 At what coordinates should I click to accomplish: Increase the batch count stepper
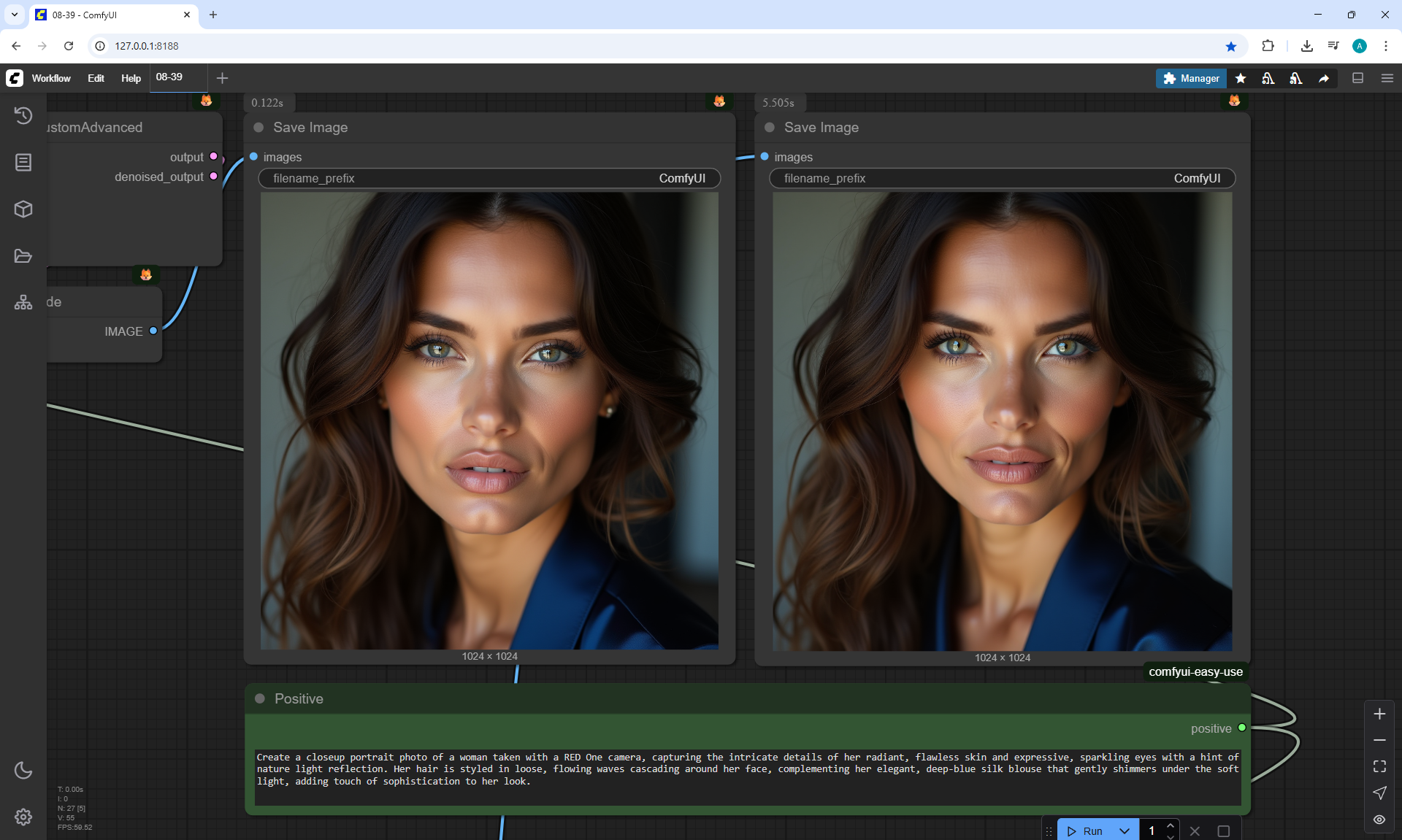click(1171, 825)
